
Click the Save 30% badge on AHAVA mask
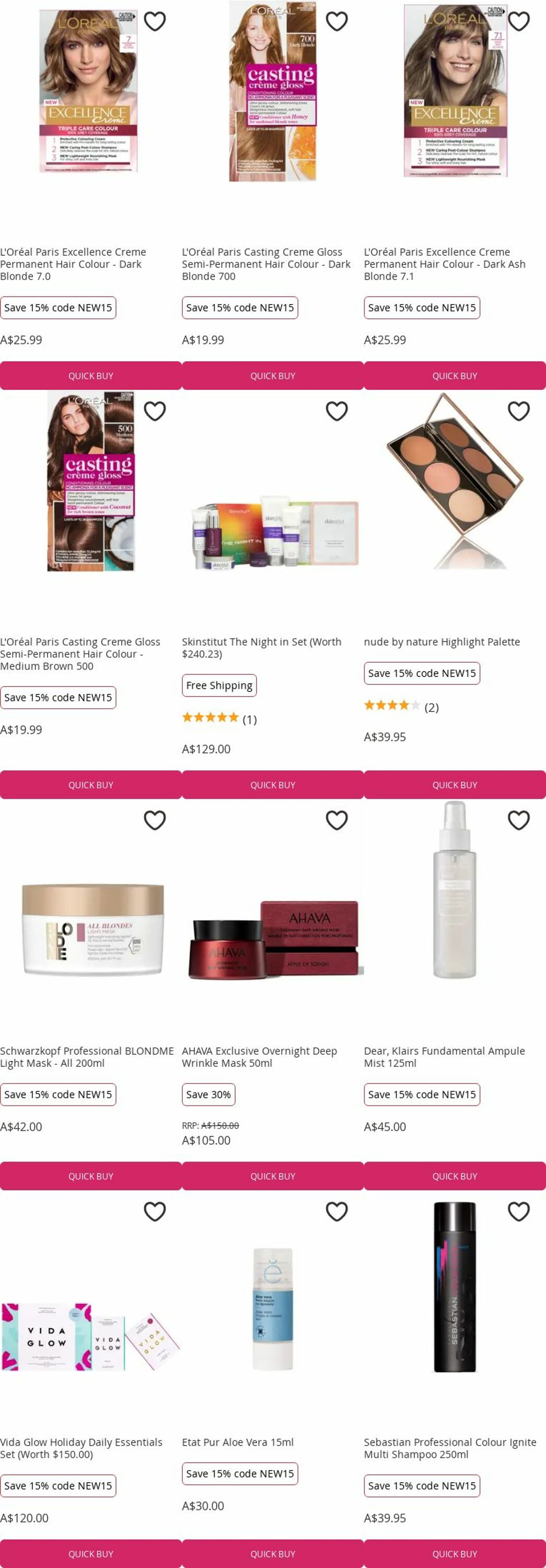(x=208, y=1094)
